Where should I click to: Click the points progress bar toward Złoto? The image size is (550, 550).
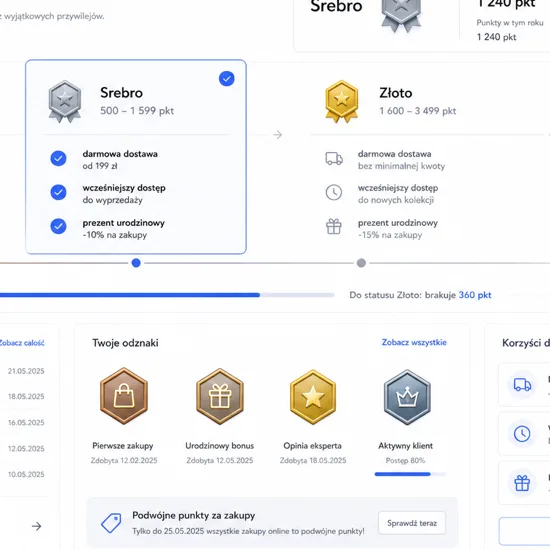[167, 295]
